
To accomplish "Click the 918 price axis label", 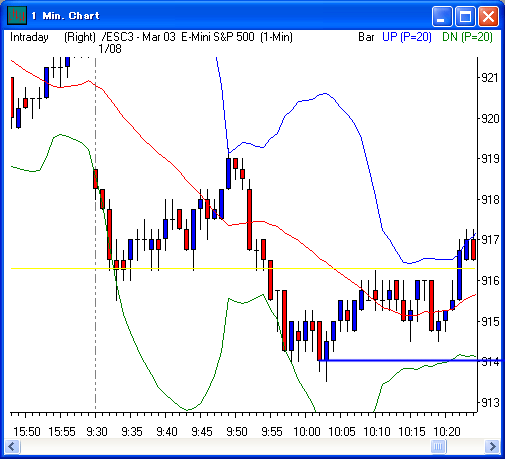I will pos(489,200).
